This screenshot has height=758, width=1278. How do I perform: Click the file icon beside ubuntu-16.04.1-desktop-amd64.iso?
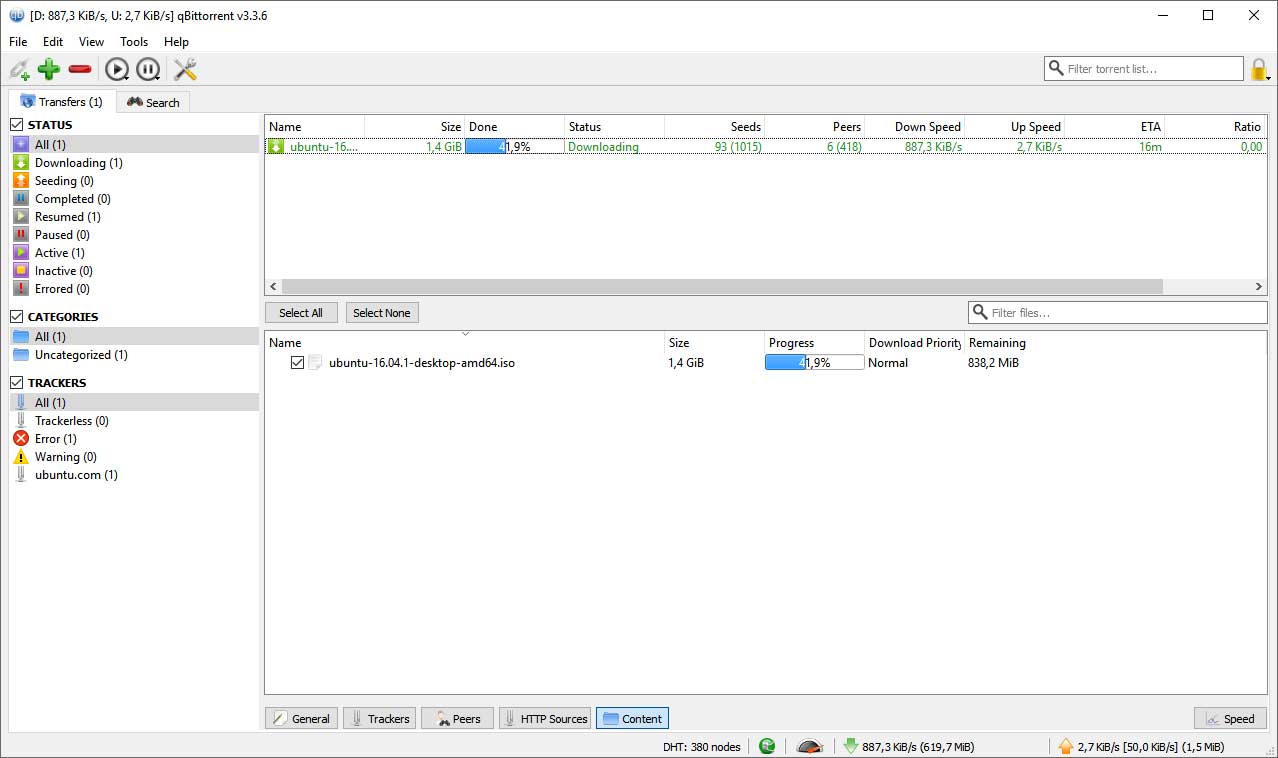(x=316, y=363)
